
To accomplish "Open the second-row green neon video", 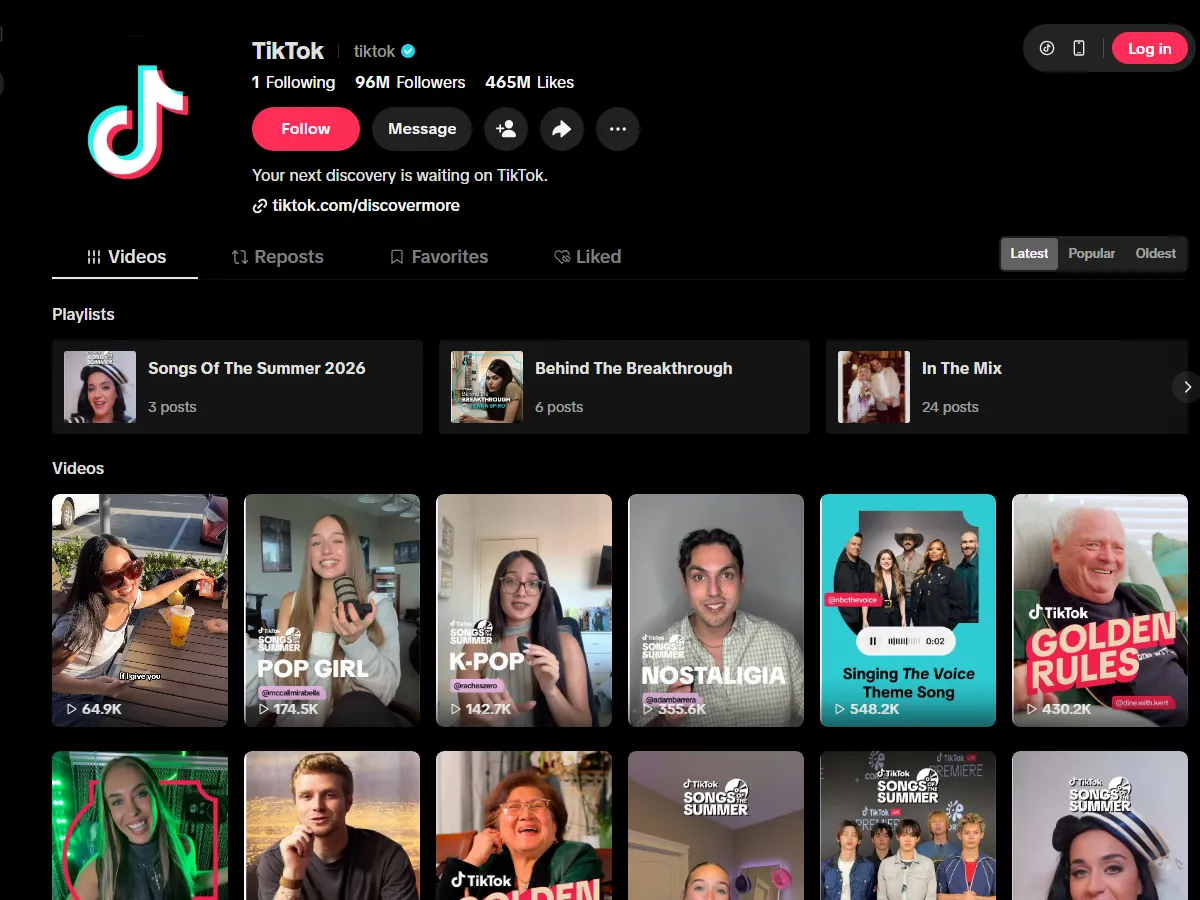I will click(x=140, y=826).
